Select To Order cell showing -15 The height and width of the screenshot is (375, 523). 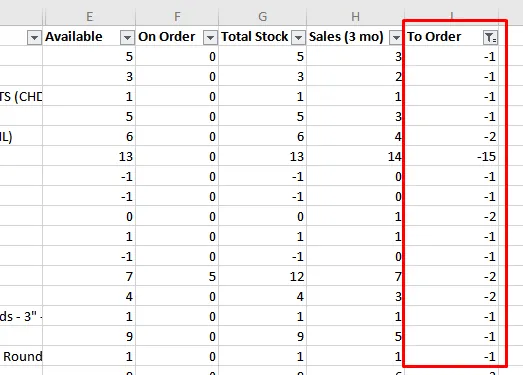point(452,156)
